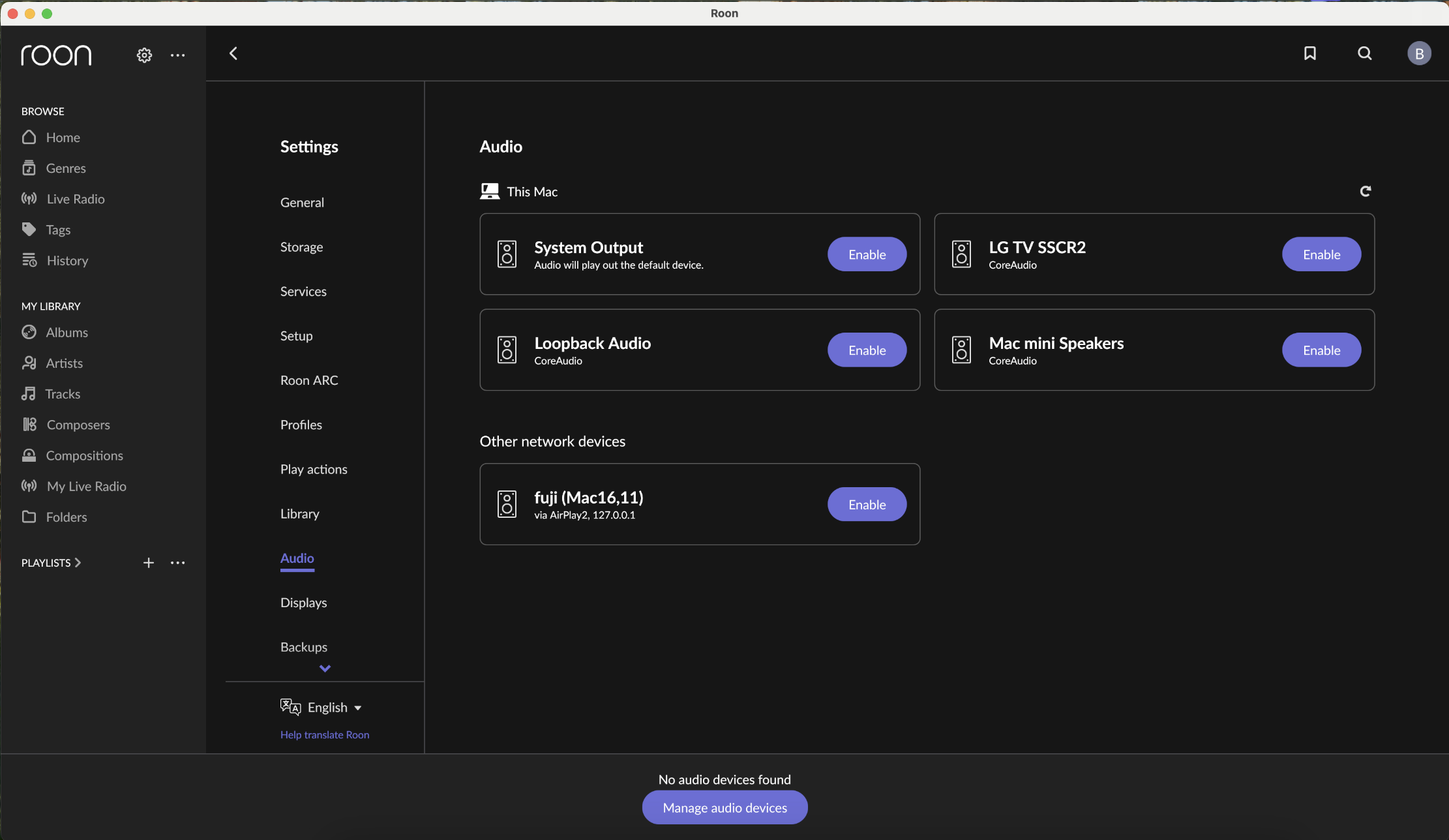Switch to the Play actions settings tab

point(314,470)
